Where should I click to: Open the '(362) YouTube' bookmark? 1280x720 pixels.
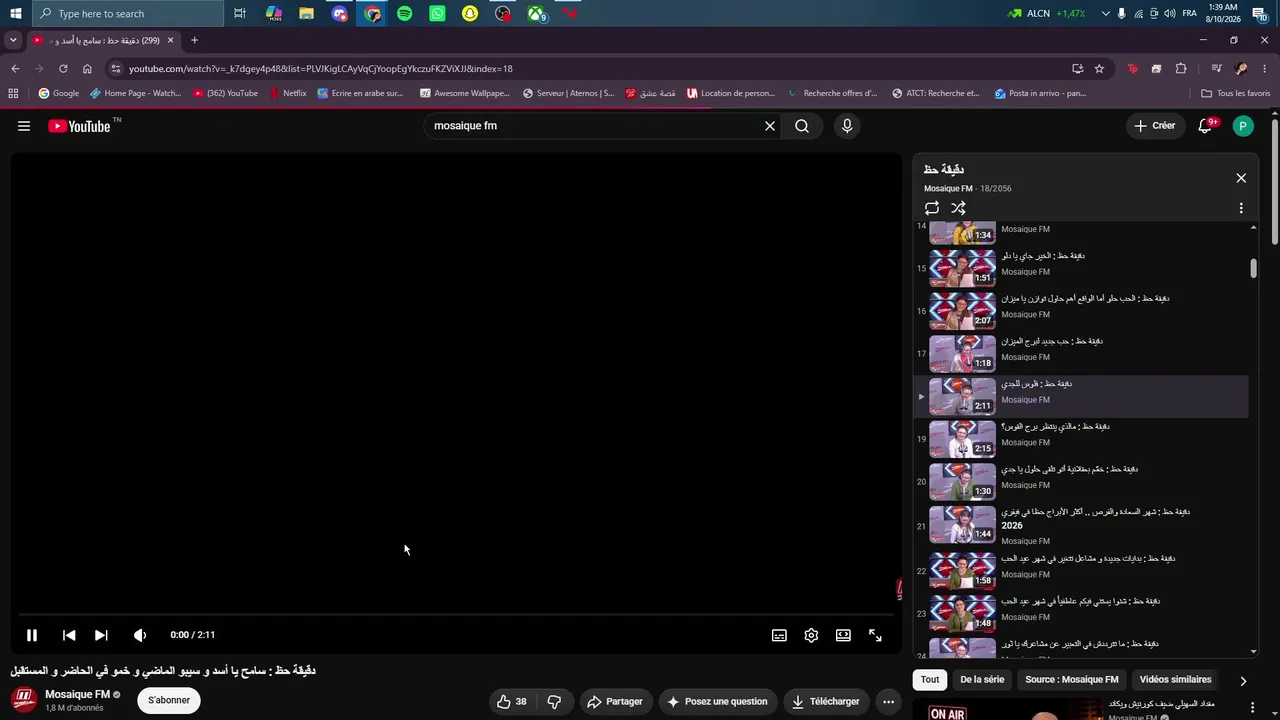tap(226, 94)
